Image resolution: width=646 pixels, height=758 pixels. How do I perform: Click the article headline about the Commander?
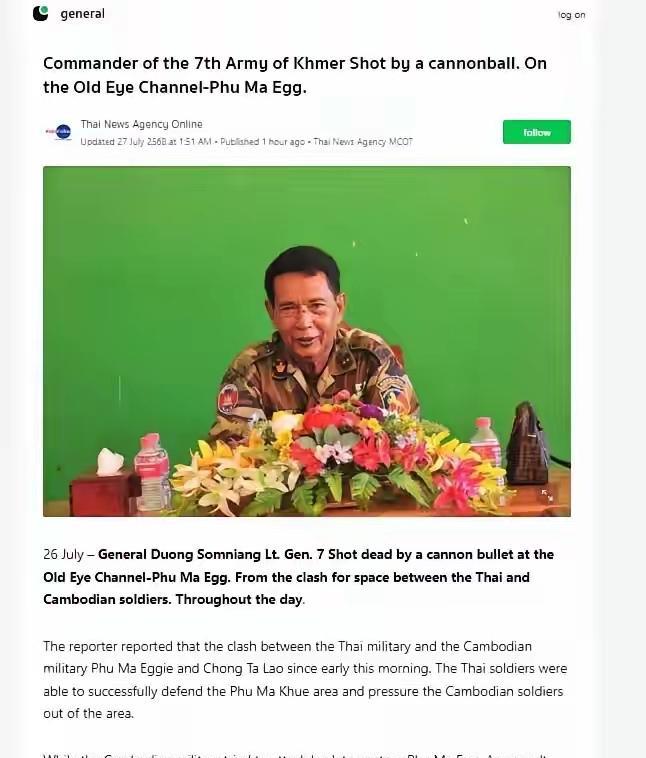coord(295,75)
